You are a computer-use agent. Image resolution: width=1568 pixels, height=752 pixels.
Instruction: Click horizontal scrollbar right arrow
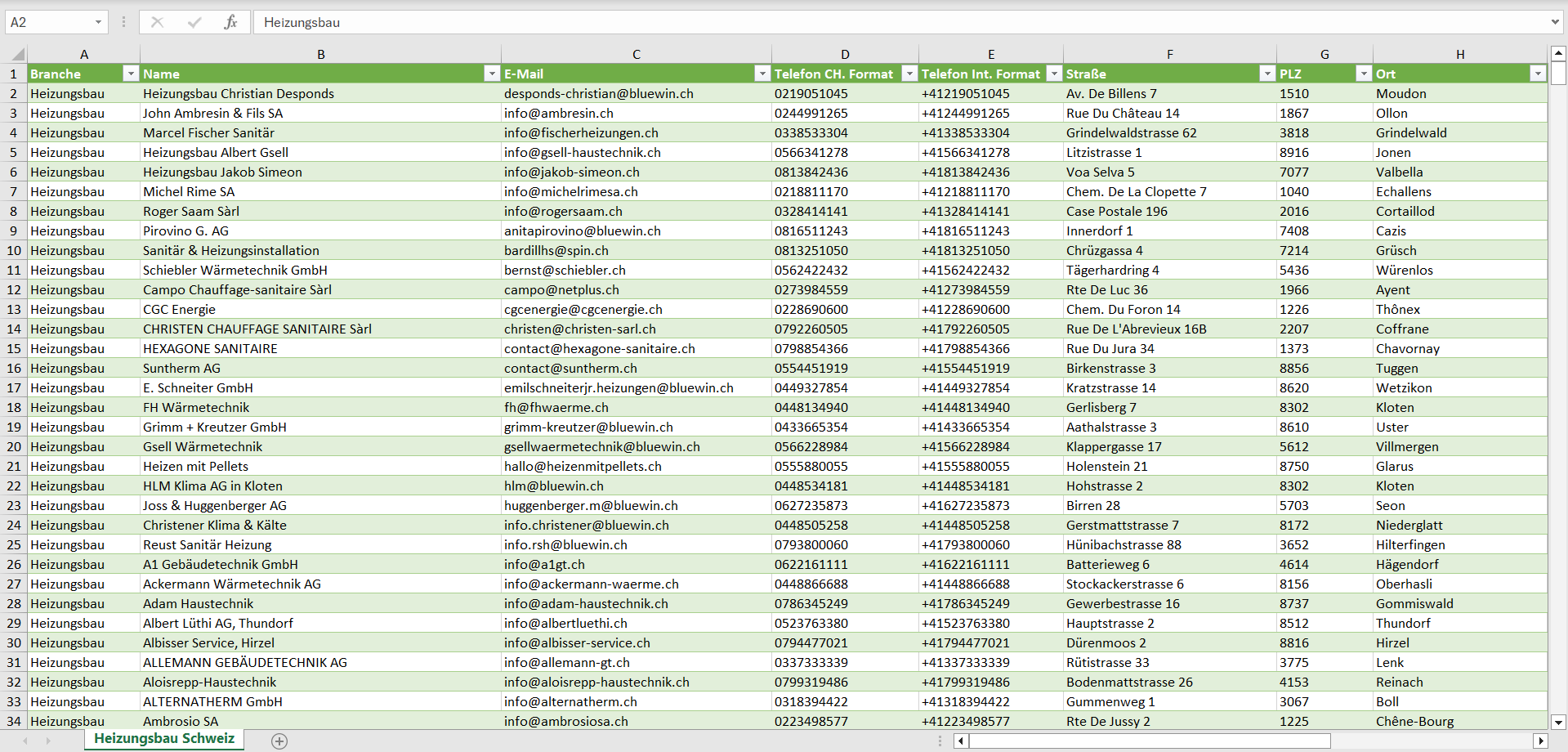1541,741
